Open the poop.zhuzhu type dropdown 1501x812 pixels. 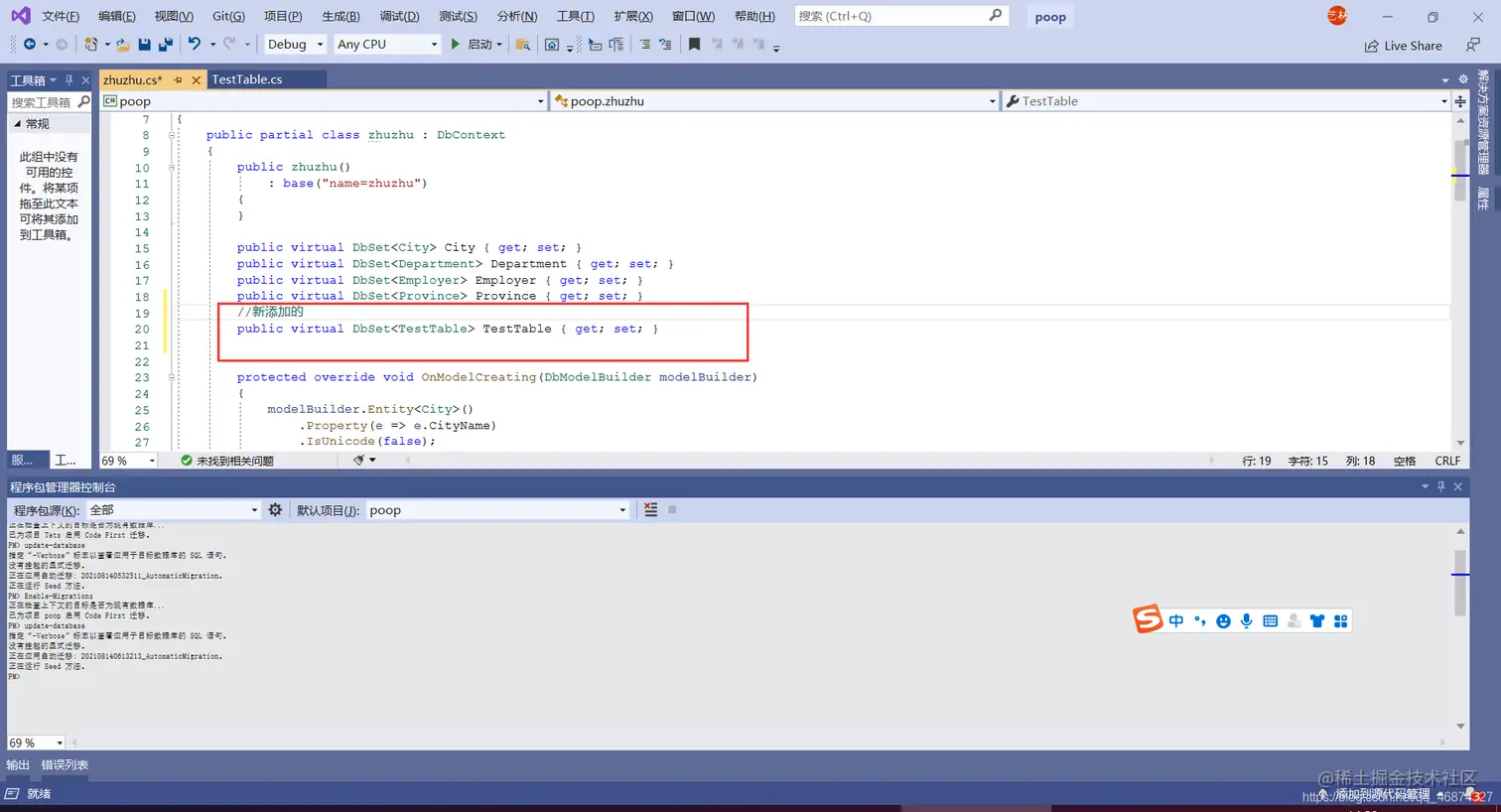pos(774,101)
